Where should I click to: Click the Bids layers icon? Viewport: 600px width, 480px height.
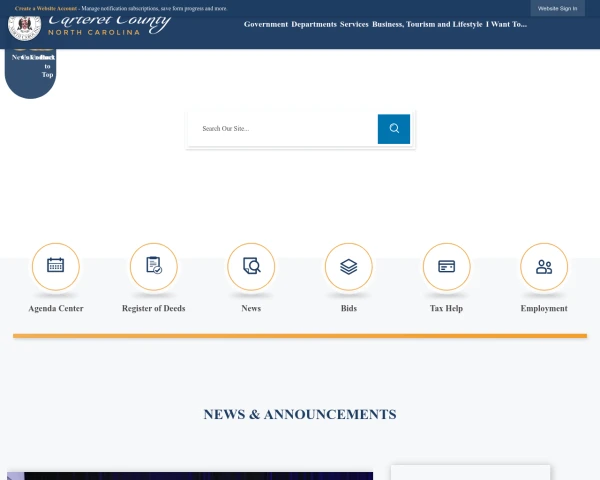pyautogui.click(x=348, y=267)
